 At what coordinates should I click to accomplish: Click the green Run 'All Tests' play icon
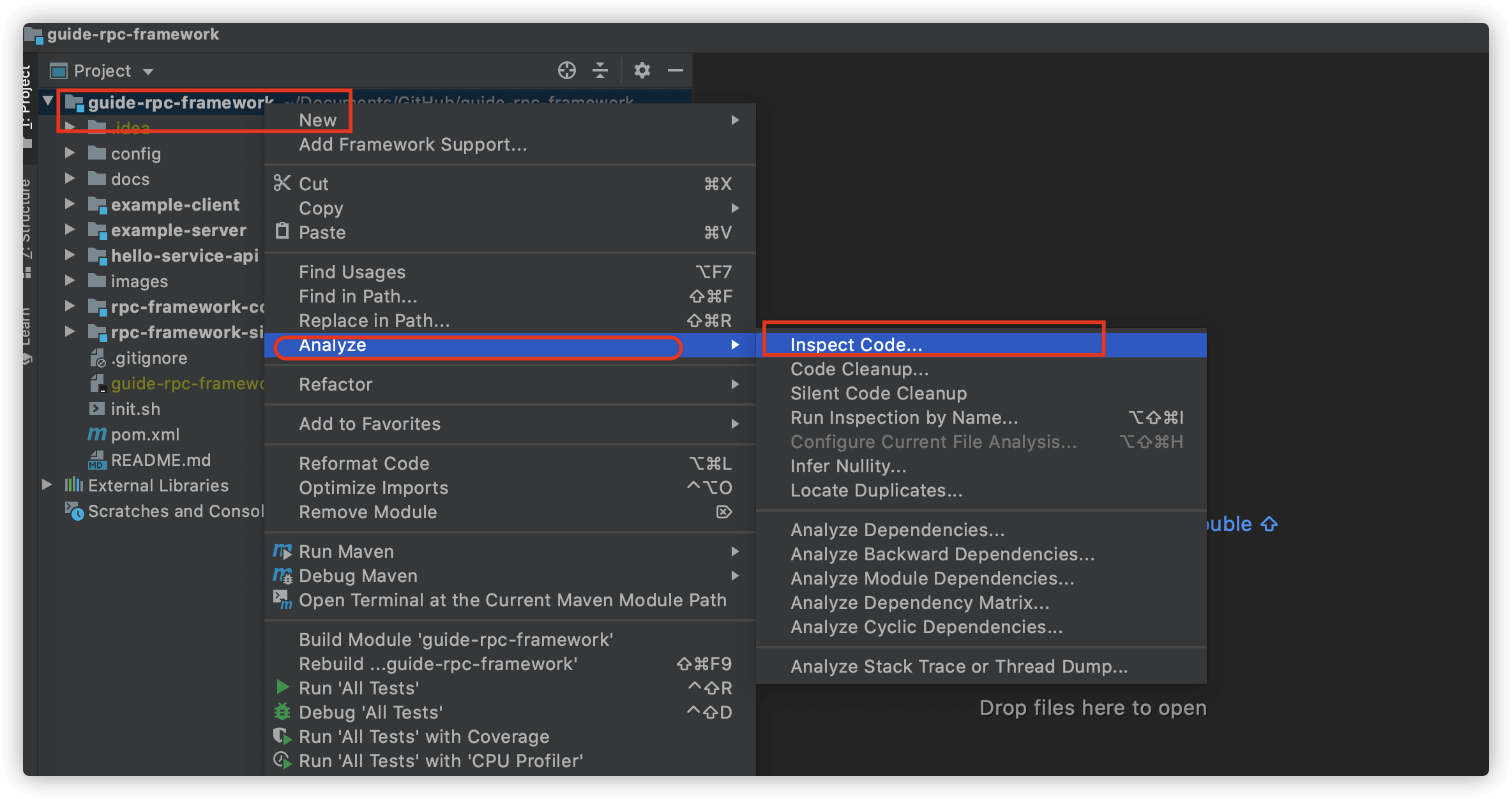tap(282, 687)
